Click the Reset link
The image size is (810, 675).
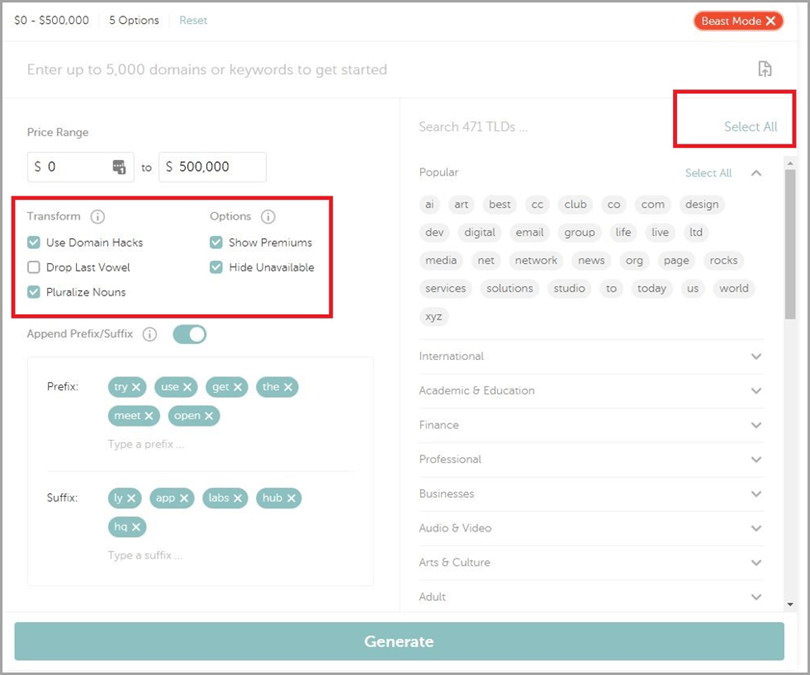(x=193, y=20)
